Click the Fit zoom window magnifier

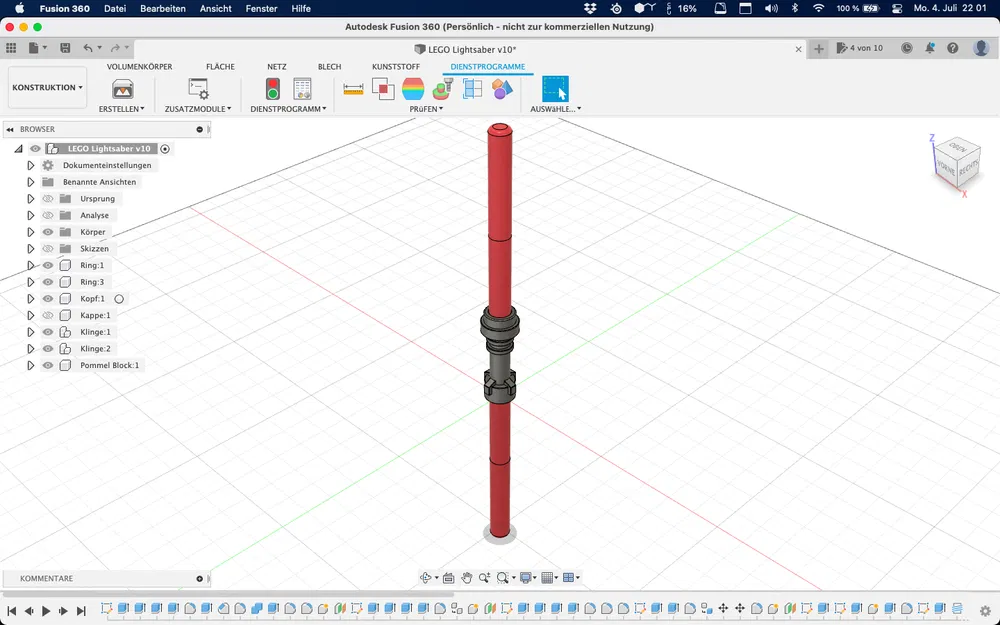503,578
